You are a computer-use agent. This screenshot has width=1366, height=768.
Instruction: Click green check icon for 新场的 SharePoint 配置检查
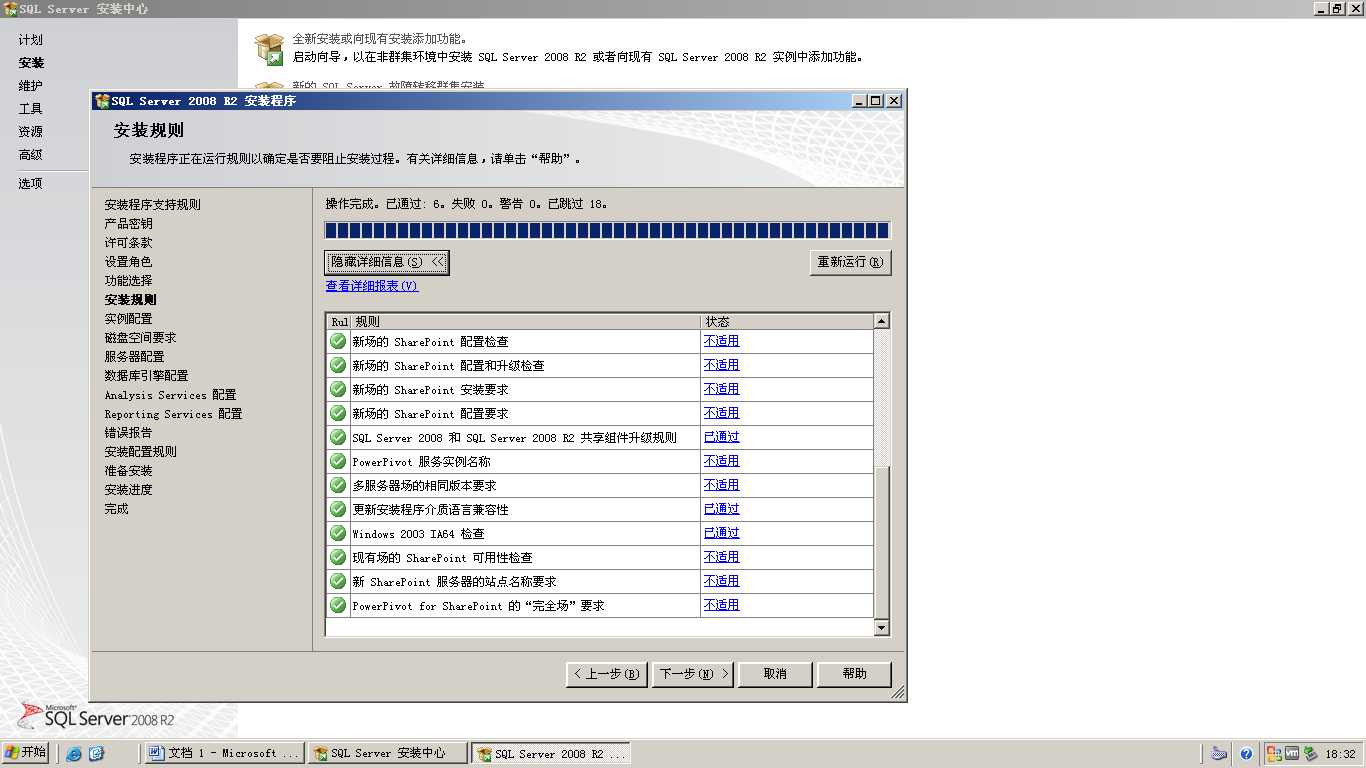pyautogui.click(x=338, y=341)
